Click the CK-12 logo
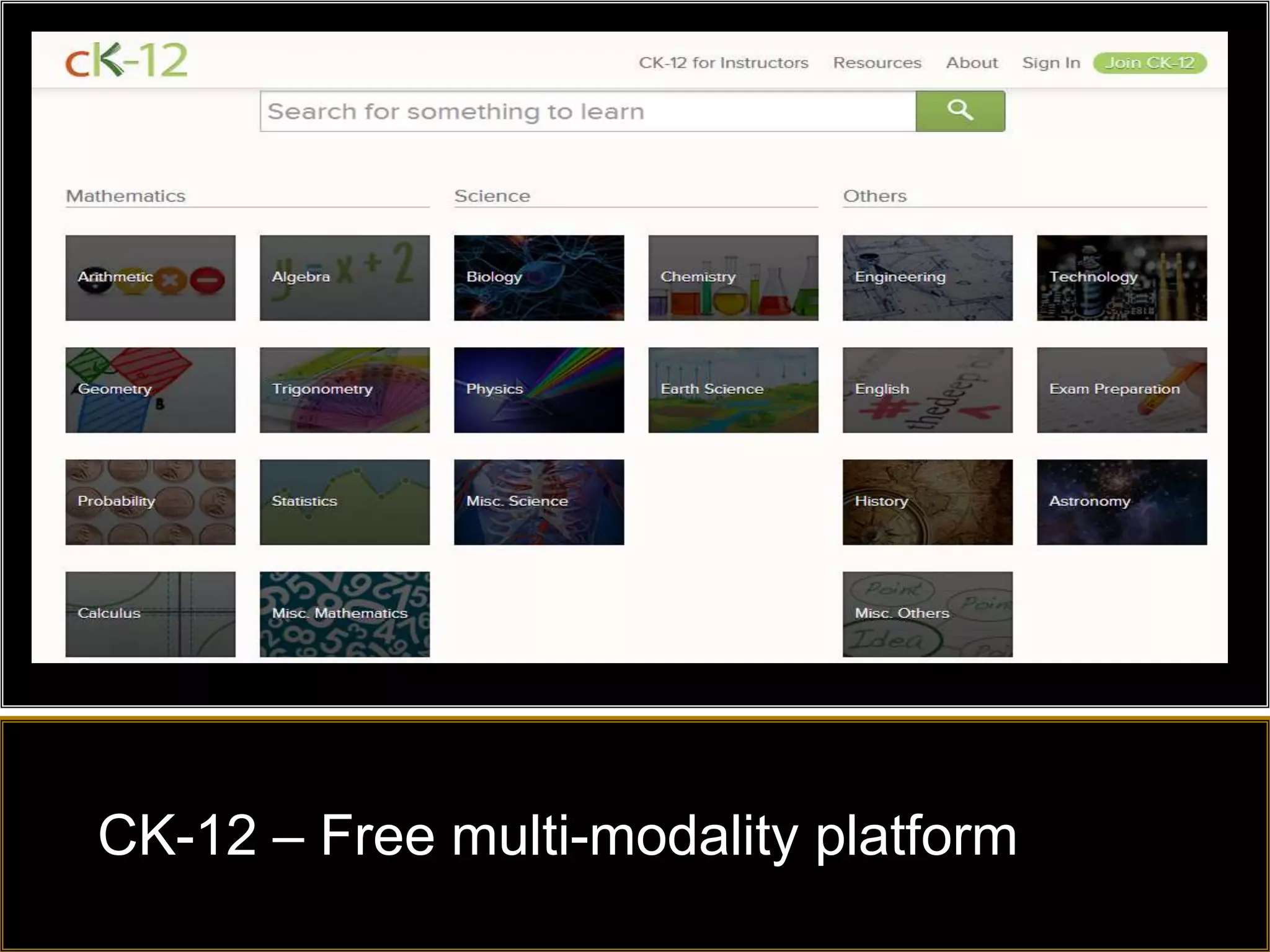Screen dimensions: 1270x952 (x=127, y=60)
